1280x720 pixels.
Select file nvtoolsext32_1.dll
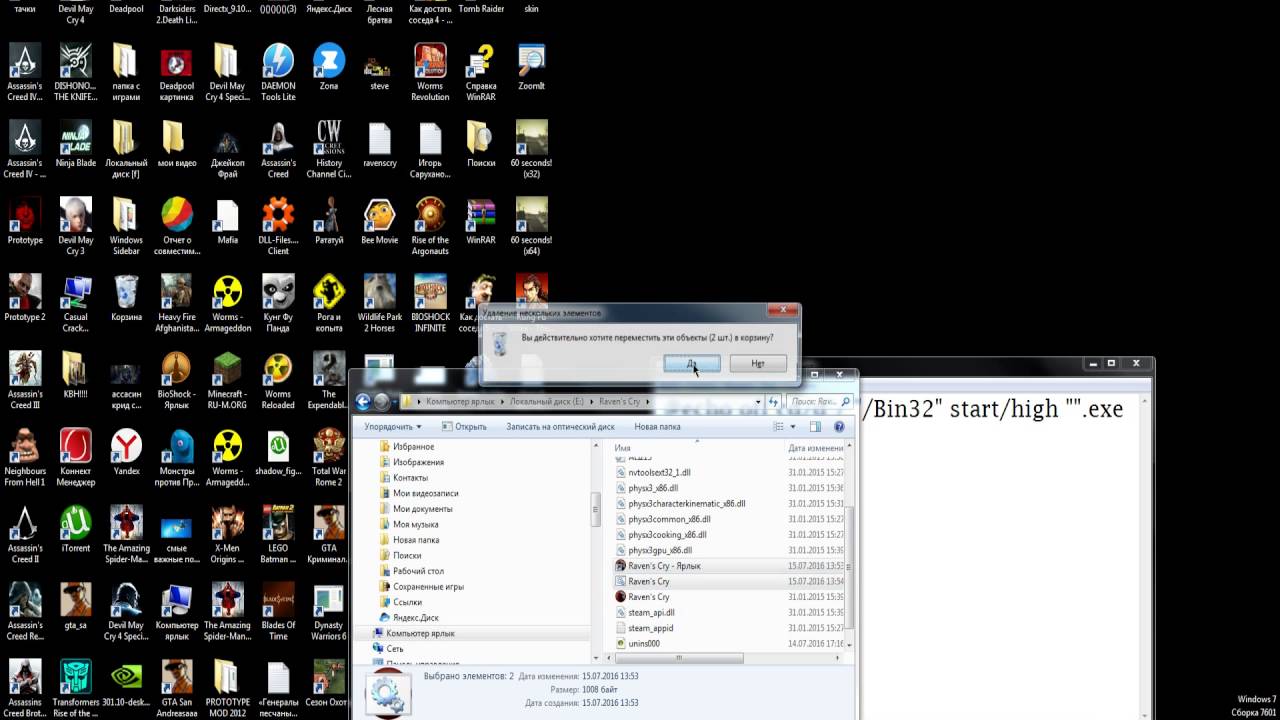[659, 472]
